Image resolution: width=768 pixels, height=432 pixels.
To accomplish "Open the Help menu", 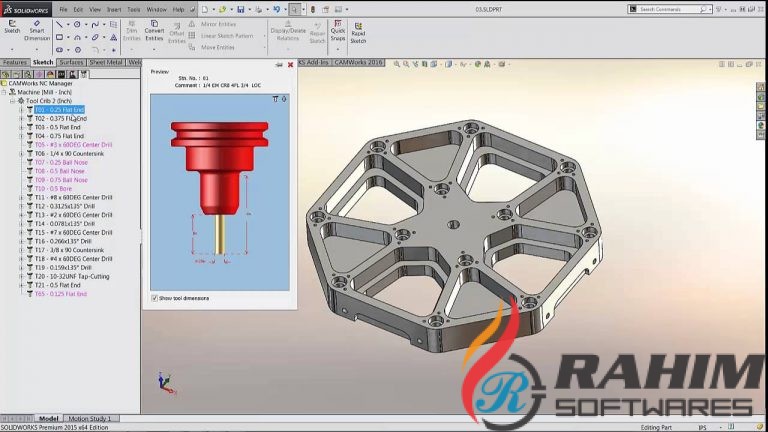I will coord(178,9).
